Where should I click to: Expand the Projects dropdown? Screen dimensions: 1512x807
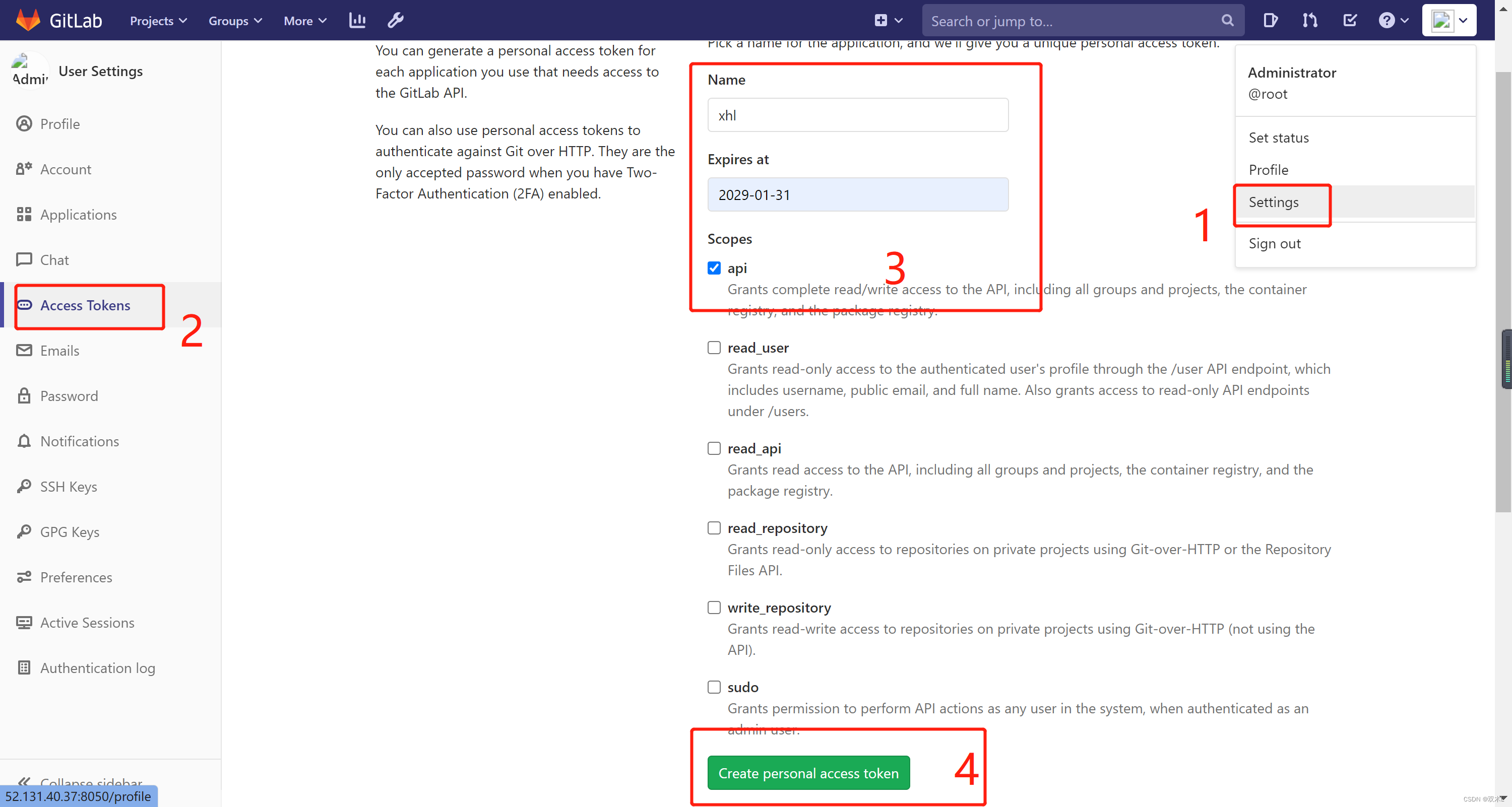[x=158, y=21]
